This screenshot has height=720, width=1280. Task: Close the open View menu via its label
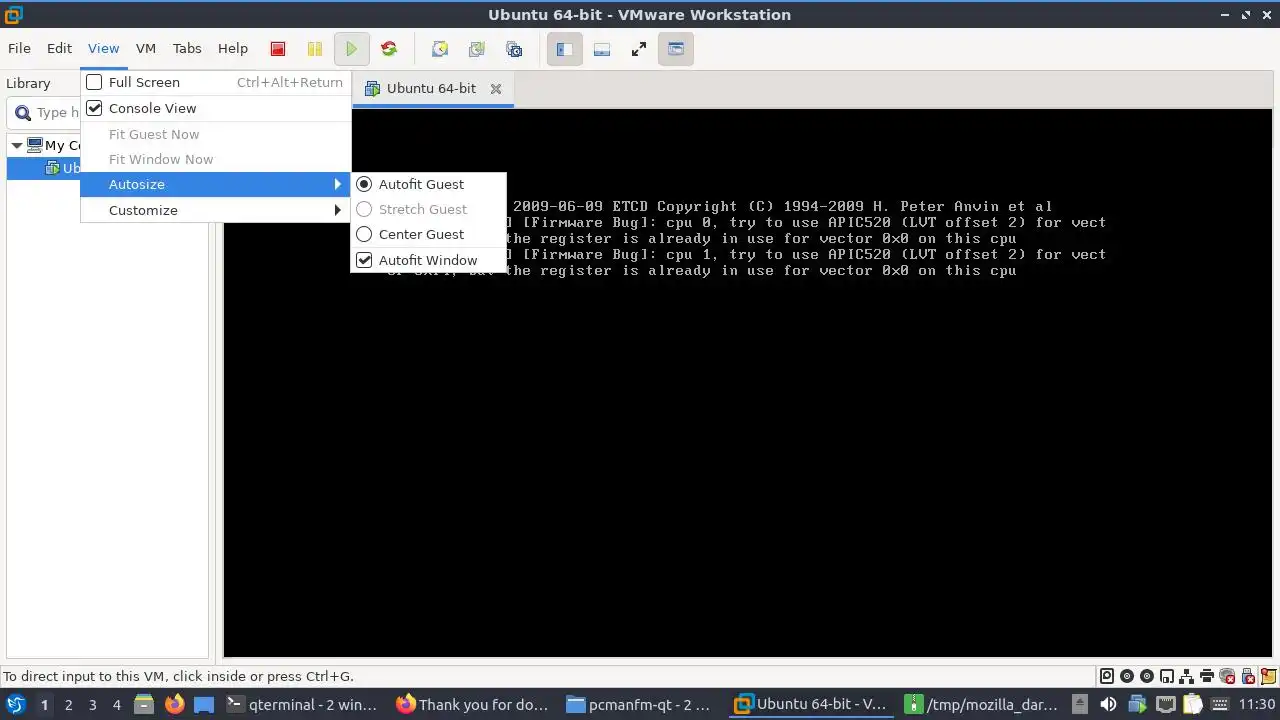(103, 48)
